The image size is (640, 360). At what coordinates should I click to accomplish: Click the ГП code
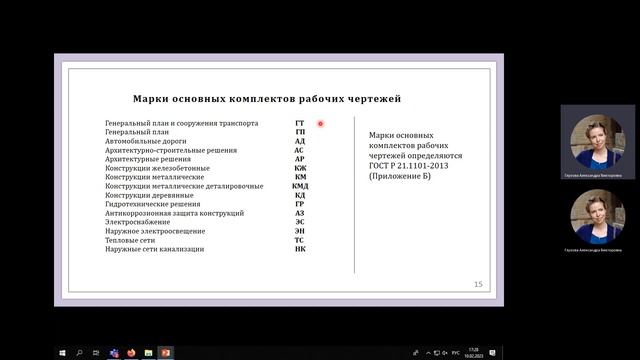[x=300, y=132]
